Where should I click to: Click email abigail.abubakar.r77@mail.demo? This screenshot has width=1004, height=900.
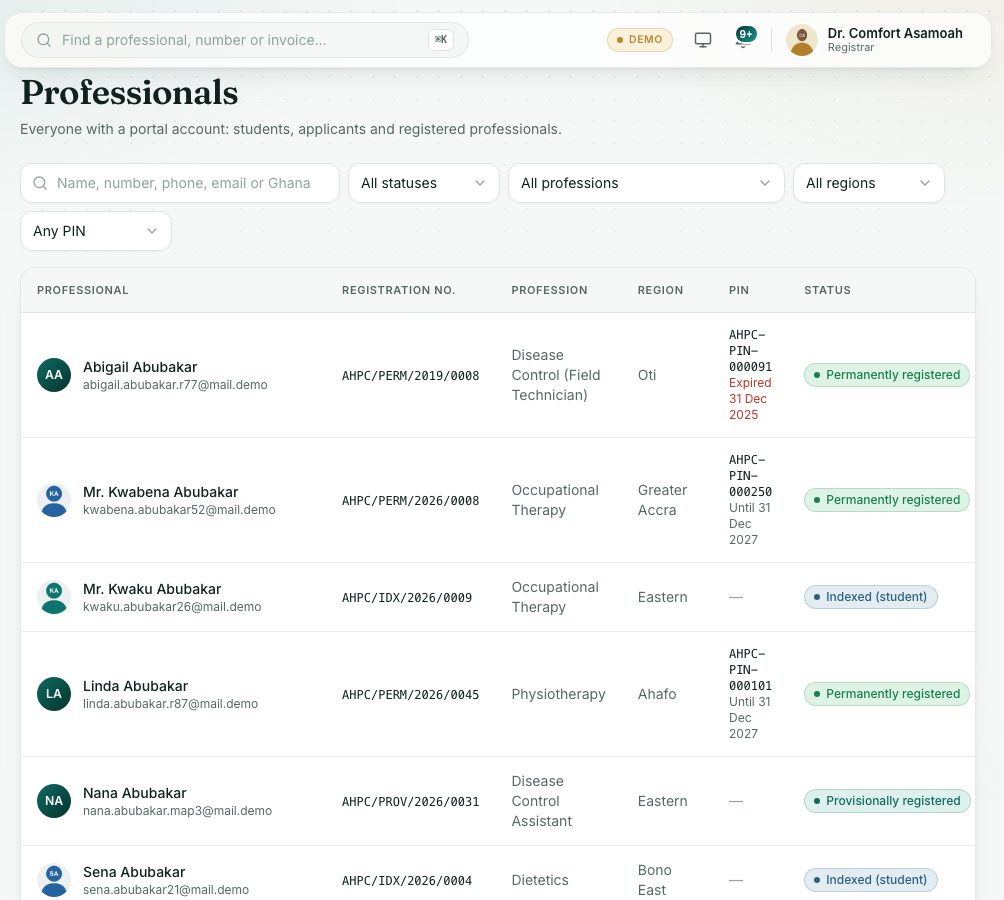click(175, 385)
